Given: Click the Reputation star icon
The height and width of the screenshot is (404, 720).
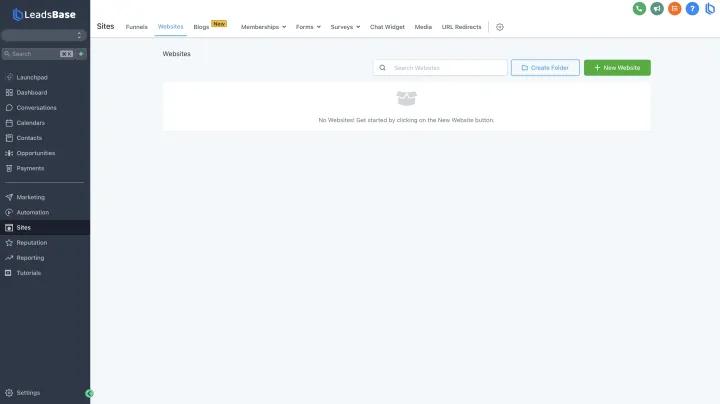Looking at the screenshot, I should (x=9, y=242).
